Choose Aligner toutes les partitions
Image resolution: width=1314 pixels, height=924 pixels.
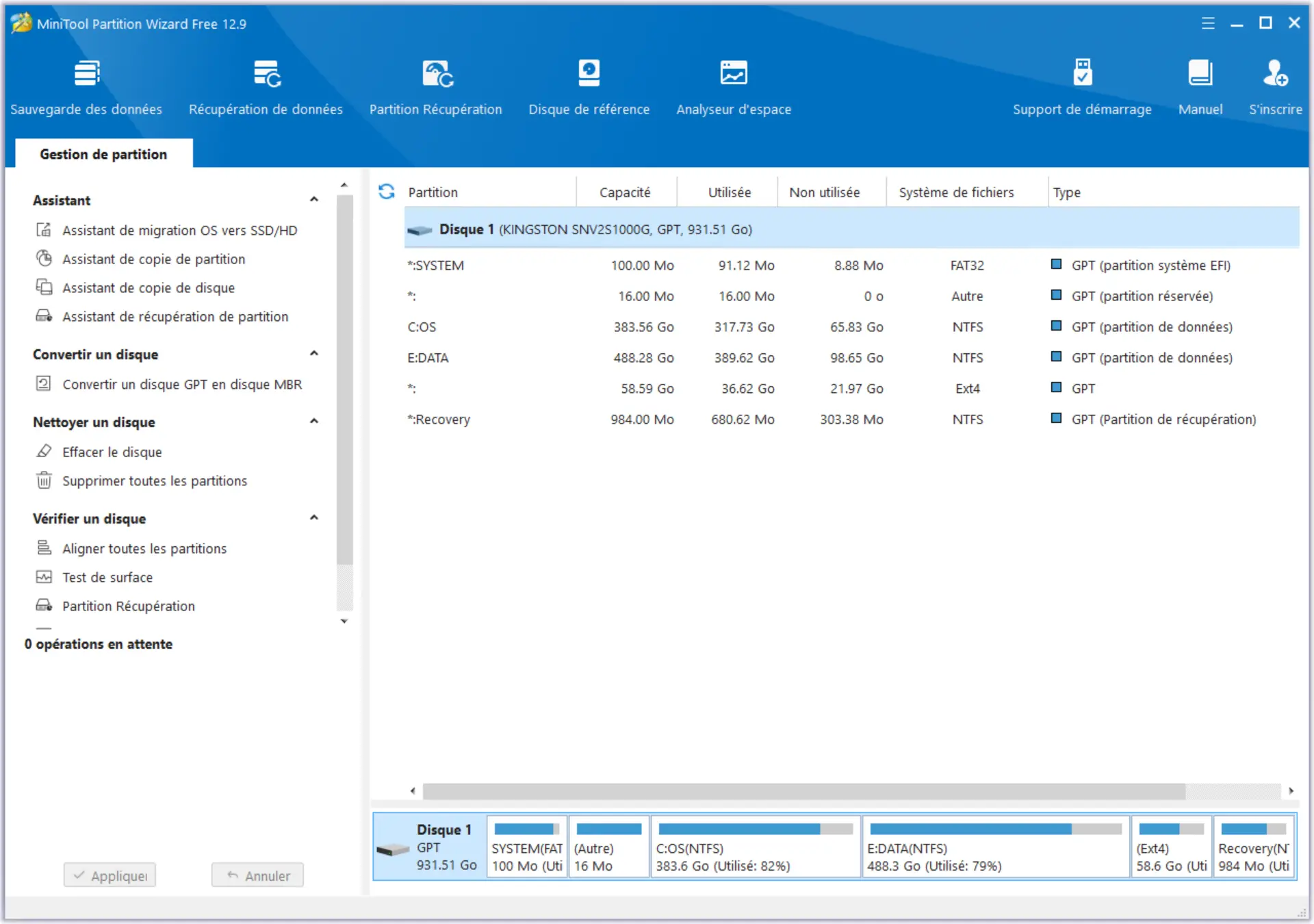(x=144, y=549)
